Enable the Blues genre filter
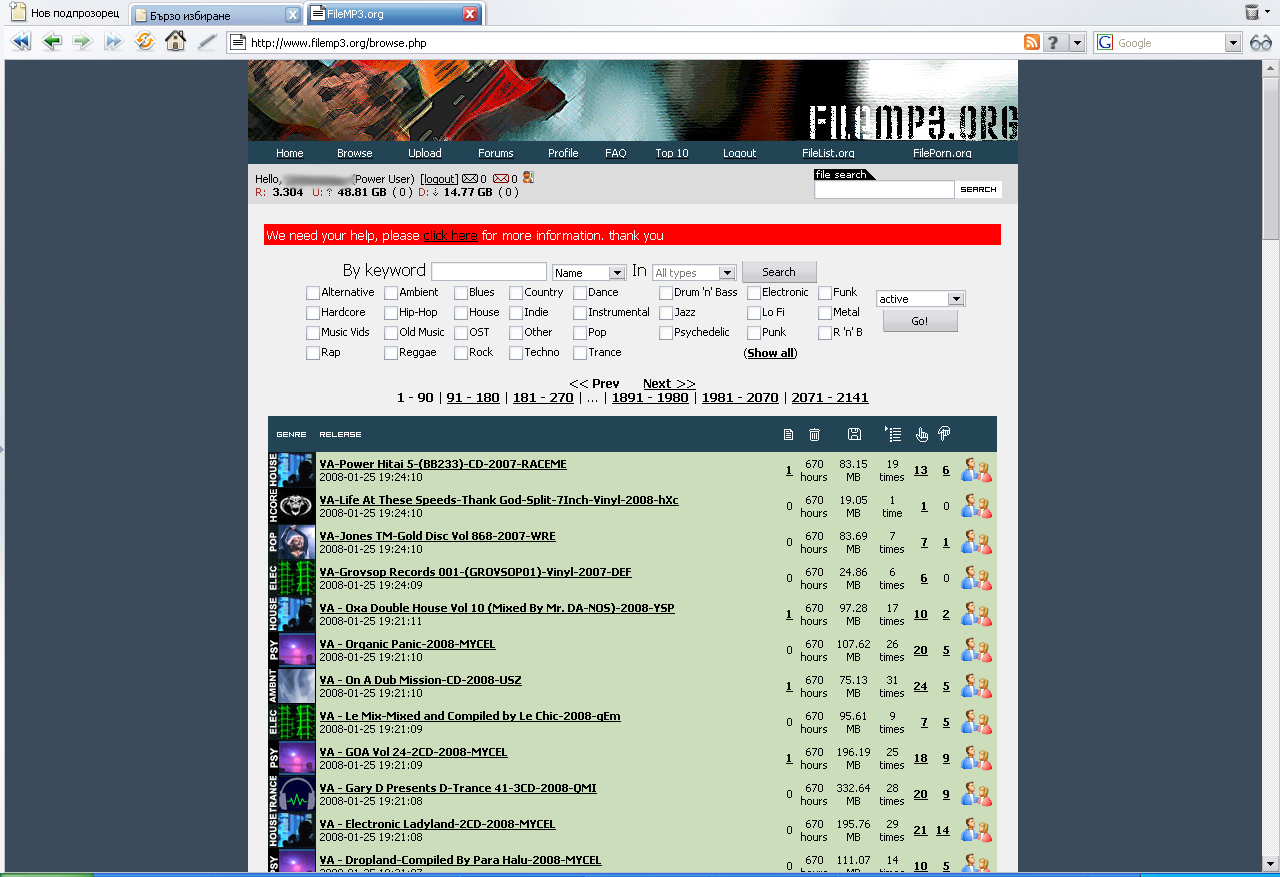This screenshot has width=1280, height=877. pos(461,293)
